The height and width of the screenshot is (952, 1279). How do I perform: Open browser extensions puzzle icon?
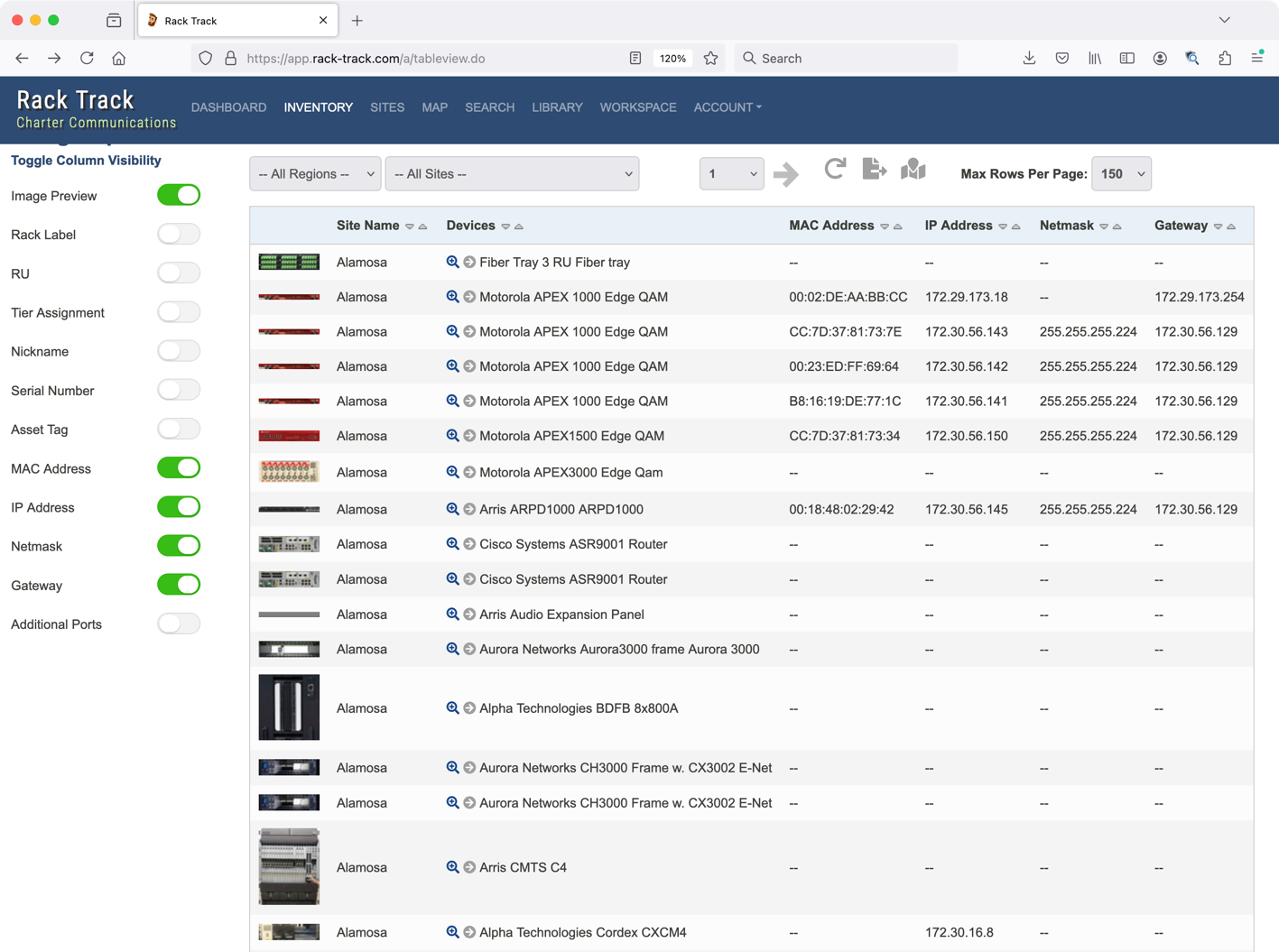1225,58
